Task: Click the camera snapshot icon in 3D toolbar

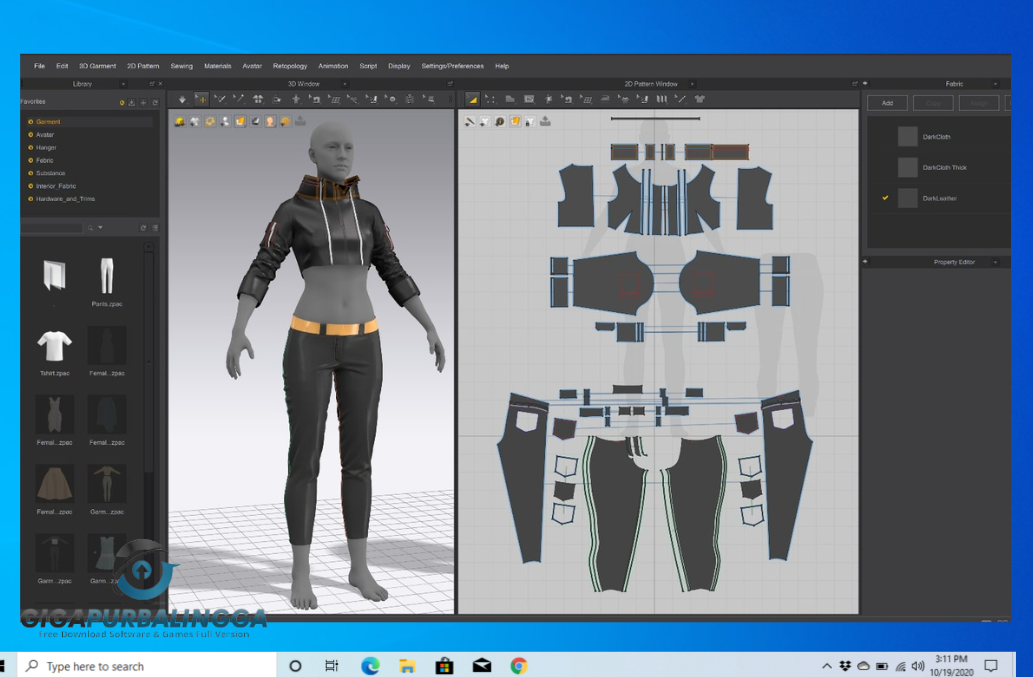Action: coord(277,99)
